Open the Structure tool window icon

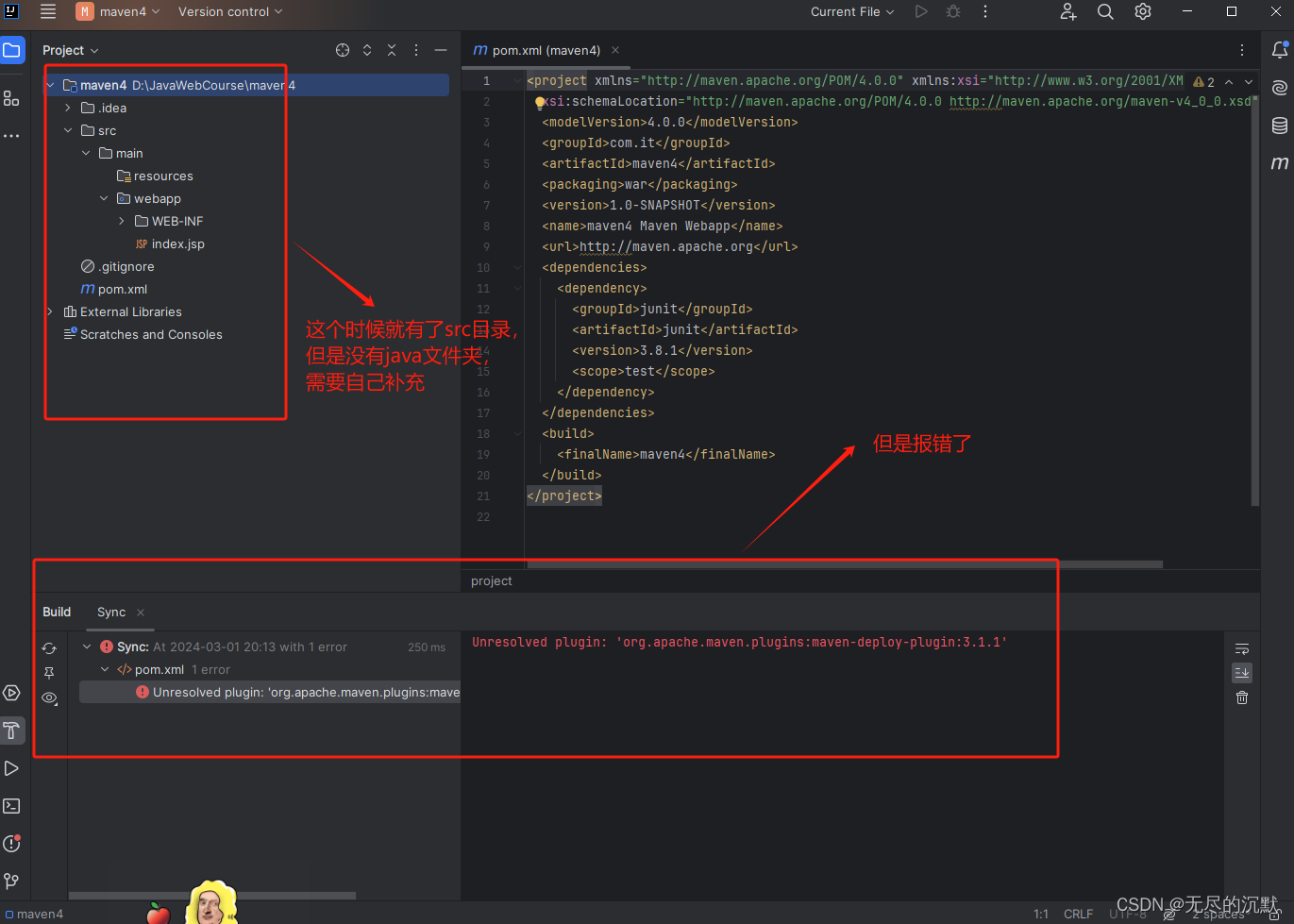[x=11, y=98]
